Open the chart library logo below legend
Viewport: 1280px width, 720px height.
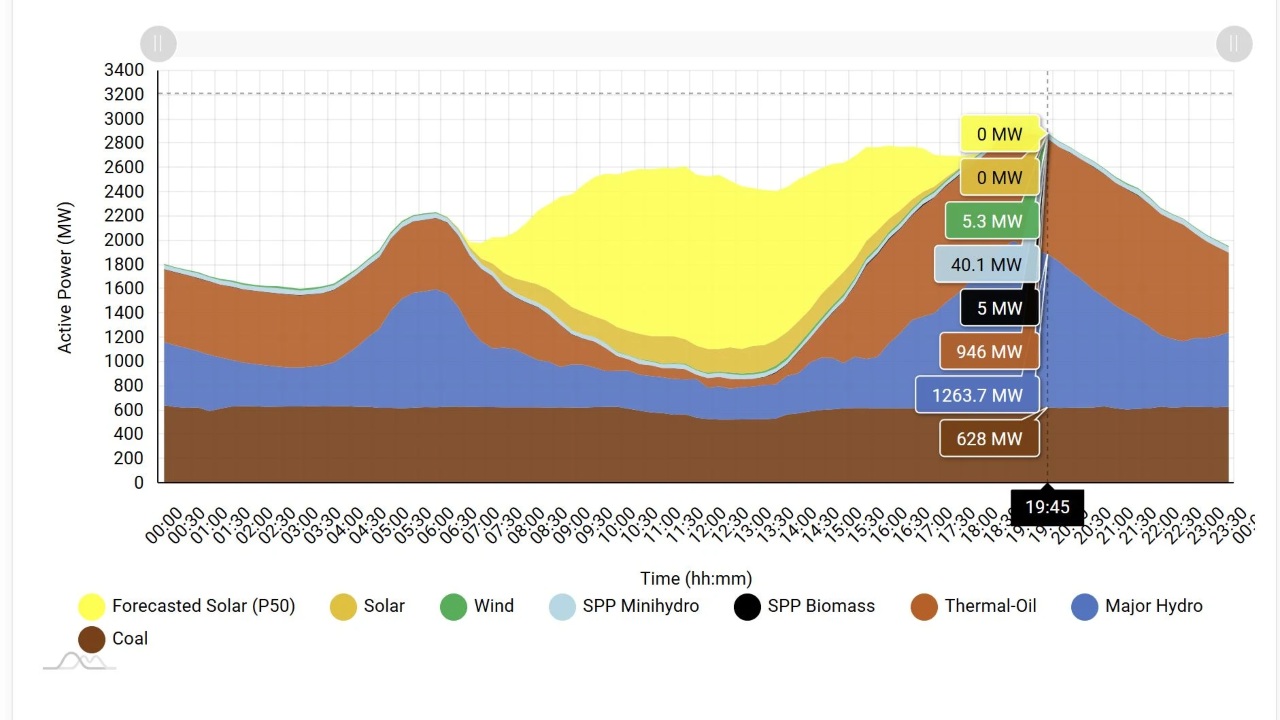point(79,661)
